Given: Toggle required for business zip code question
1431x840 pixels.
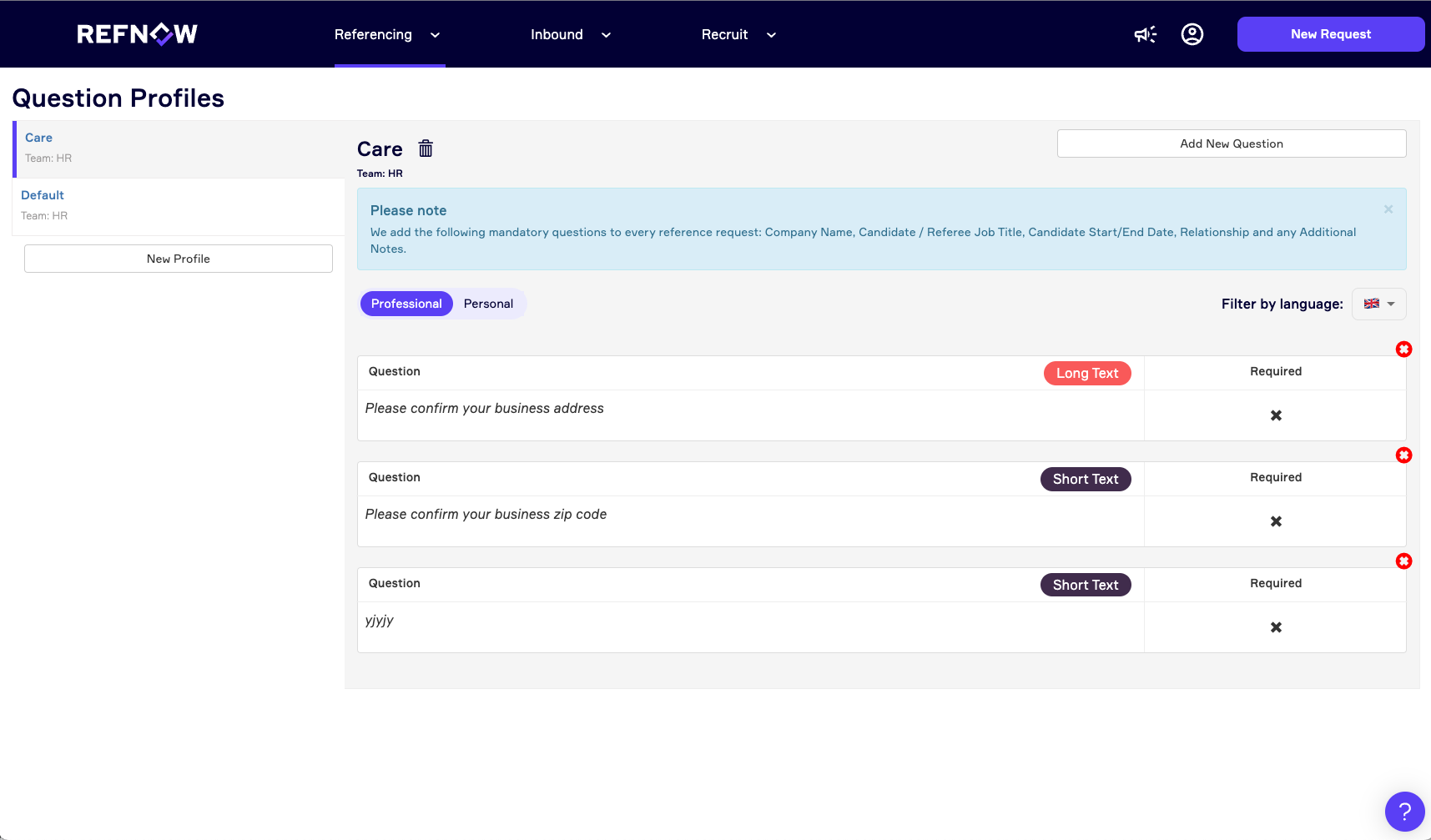Looking at the screenshot, I should [x=1275, y=521].
